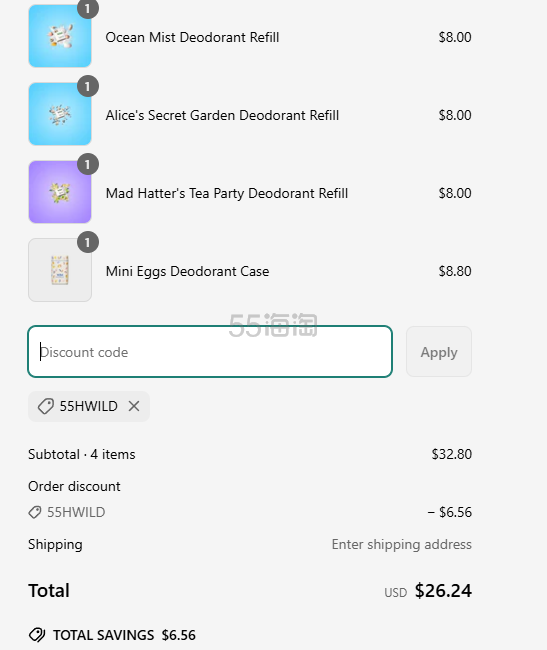Click the Apply discount button
Image resolution: width=547 pixels, height=650 pixels.
439,352
